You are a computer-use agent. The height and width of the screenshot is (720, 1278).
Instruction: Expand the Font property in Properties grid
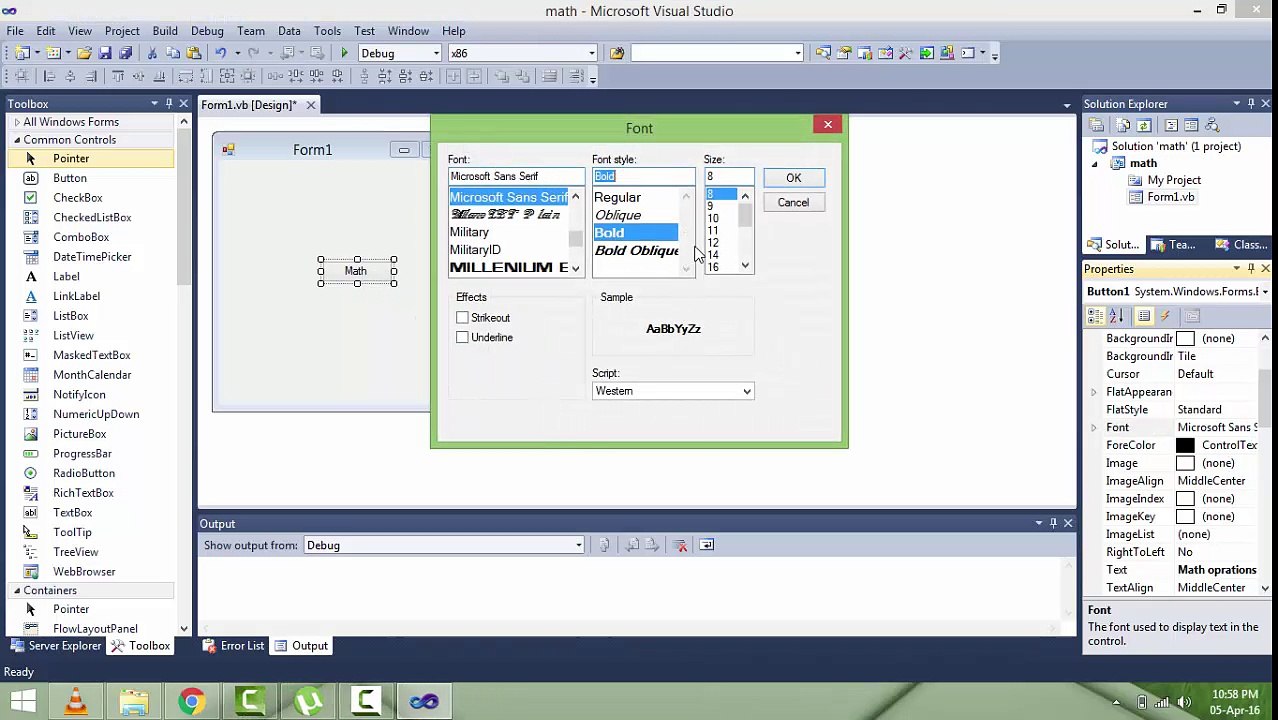pyautogui.click(x=1094, y=428)
